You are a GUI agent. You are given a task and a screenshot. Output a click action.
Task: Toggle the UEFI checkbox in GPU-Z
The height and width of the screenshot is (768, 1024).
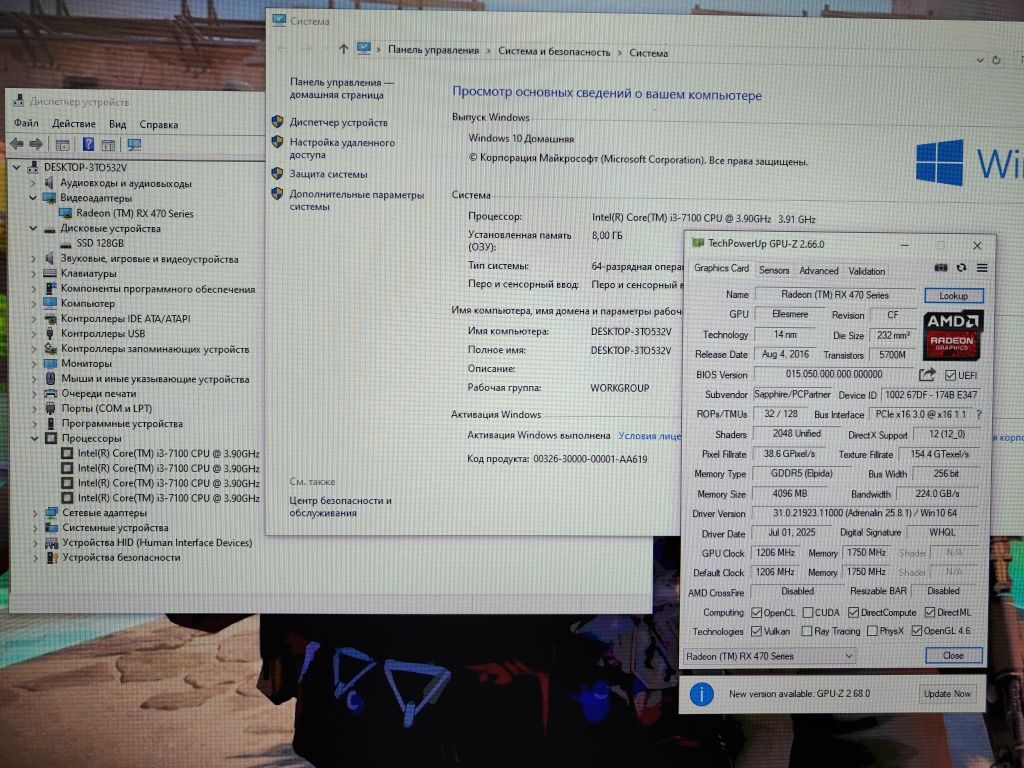click(x=950, y=376)
